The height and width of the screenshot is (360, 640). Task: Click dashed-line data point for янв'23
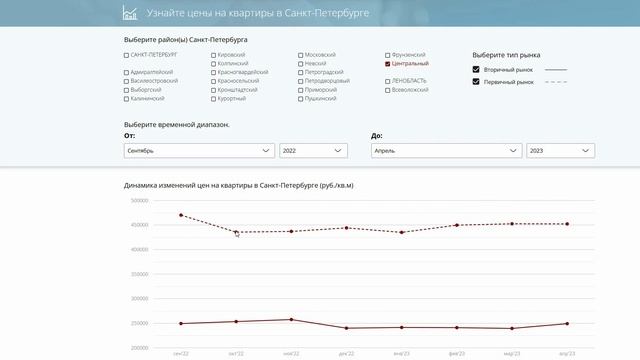coord(402,232)
